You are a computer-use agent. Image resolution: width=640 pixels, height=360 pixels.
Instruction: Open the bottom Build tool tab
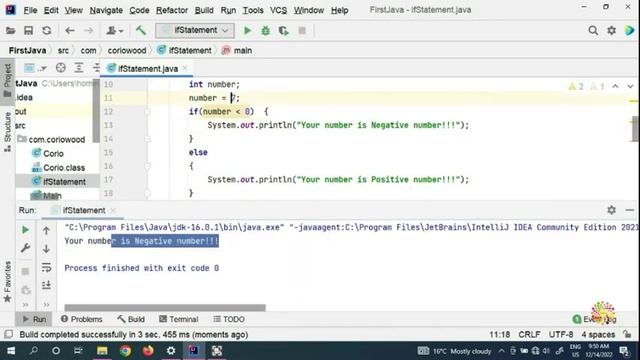click(x=131, y=319)
